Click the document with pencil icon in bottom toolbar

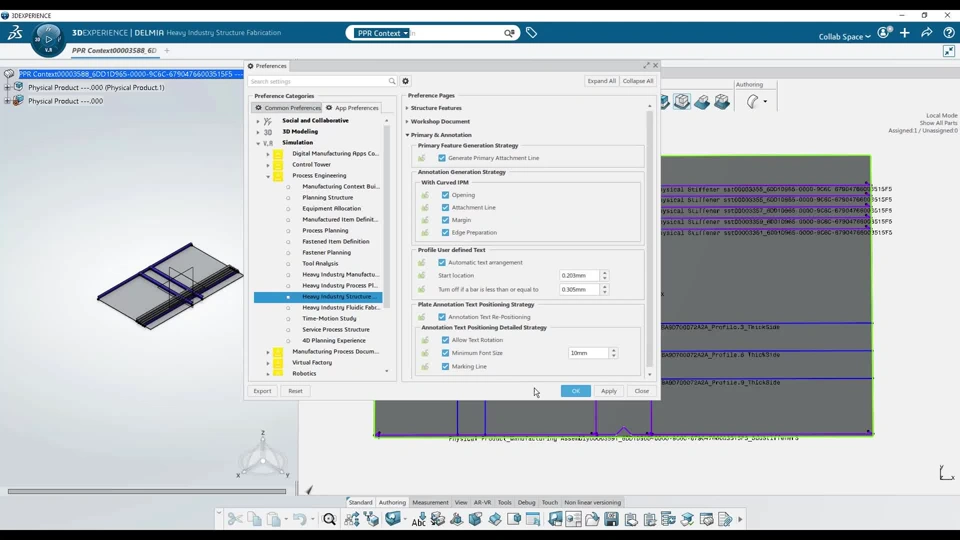click(x=725, y=519)
